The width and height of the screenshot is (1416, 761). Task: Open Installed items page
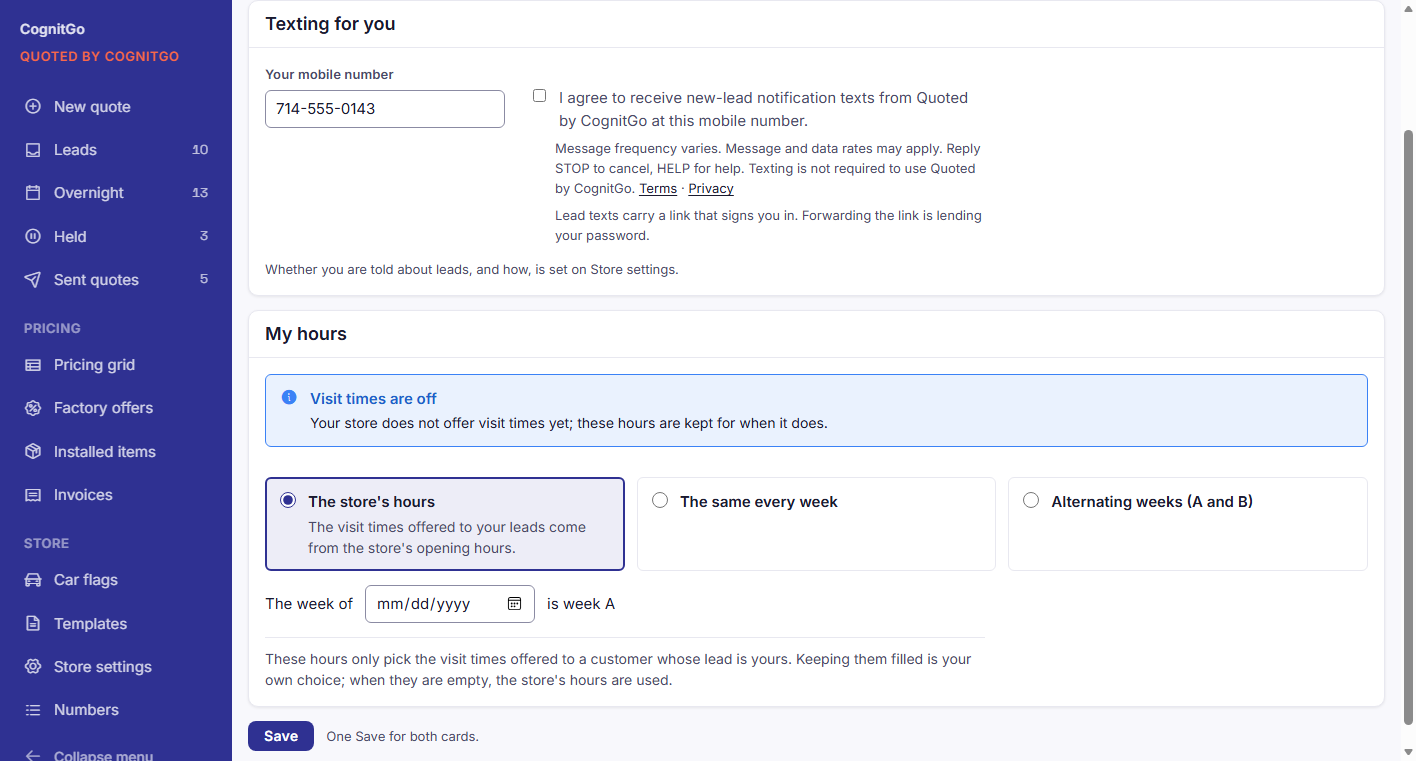[x=116, y=452]
